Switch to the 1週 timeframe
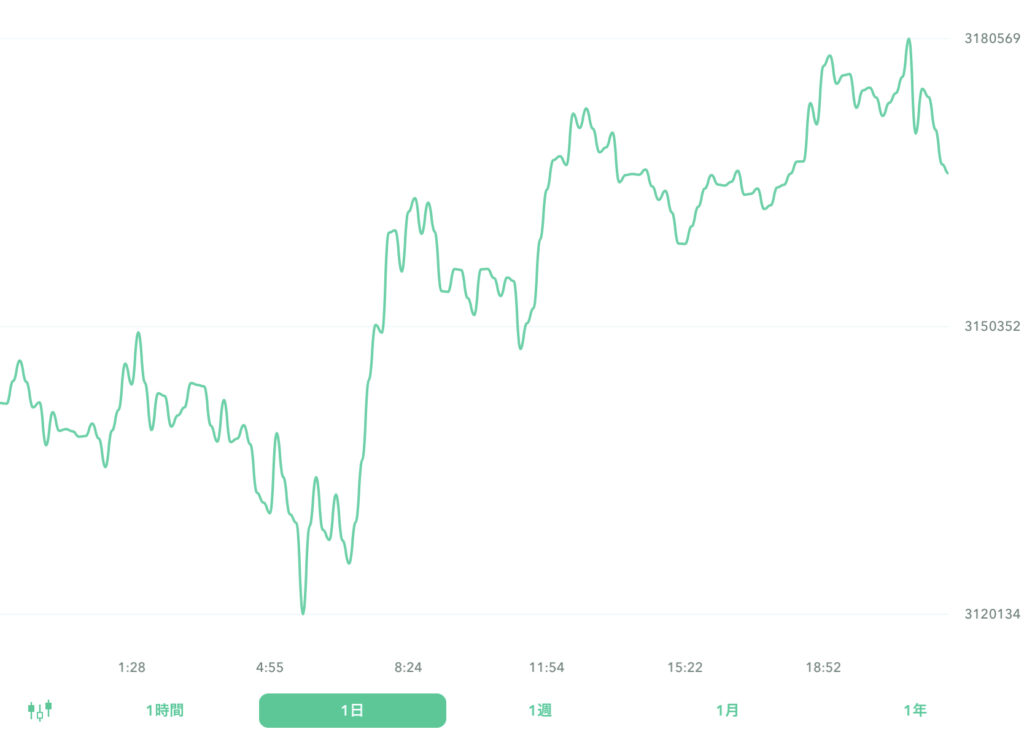The width and height of the screenshot is (1024, 745). pos(540,711)
